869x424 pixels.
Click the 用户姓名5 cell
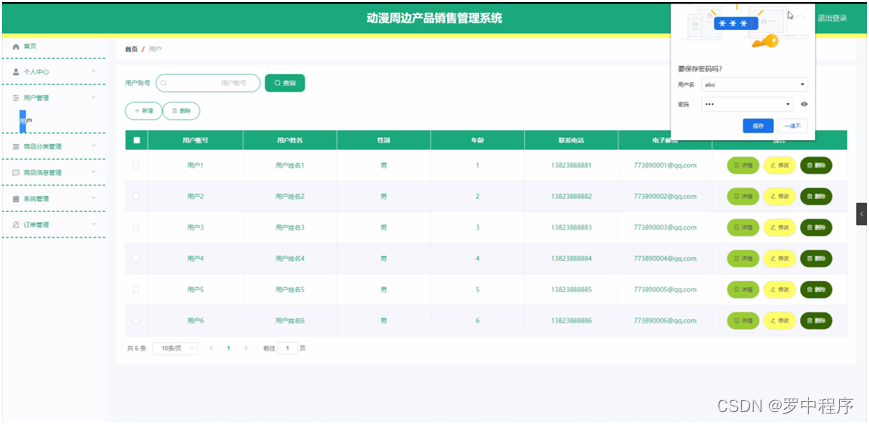pyautogui.click(x=290, y=289)
